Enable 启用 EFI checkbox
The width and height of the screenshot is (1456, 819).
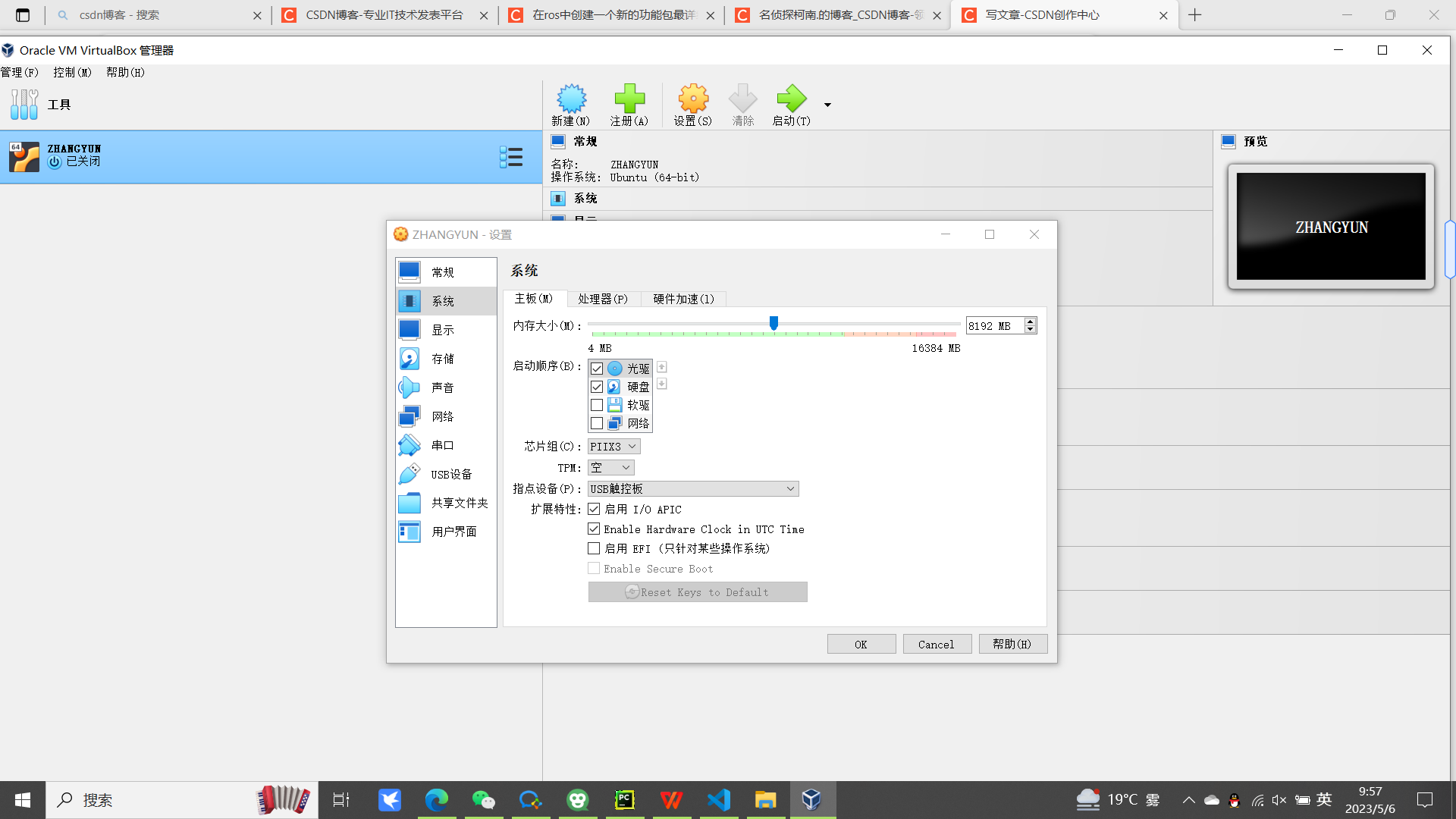tap(594, 548)
